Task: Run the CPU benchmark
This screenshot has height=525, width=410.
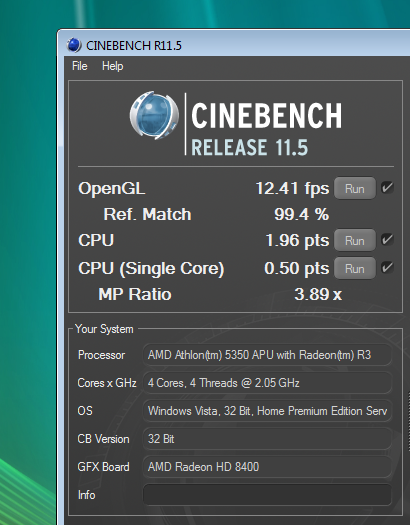Action: click(355, 240)
